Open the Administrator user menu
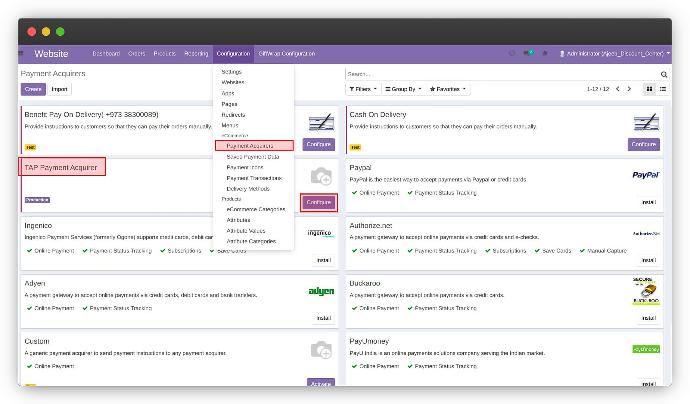This screenshot has height=404, width=690. pyautogui.click(x=611, y=53)
